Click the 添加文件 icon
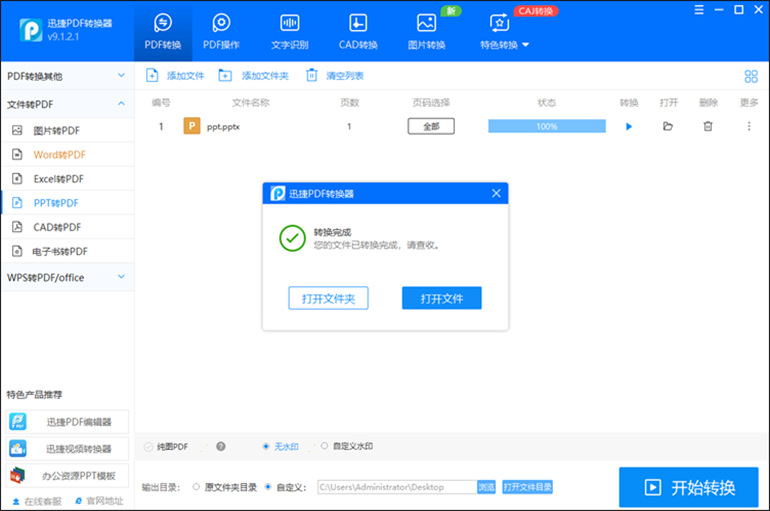 pyautogui.click(x=152, y=76)
